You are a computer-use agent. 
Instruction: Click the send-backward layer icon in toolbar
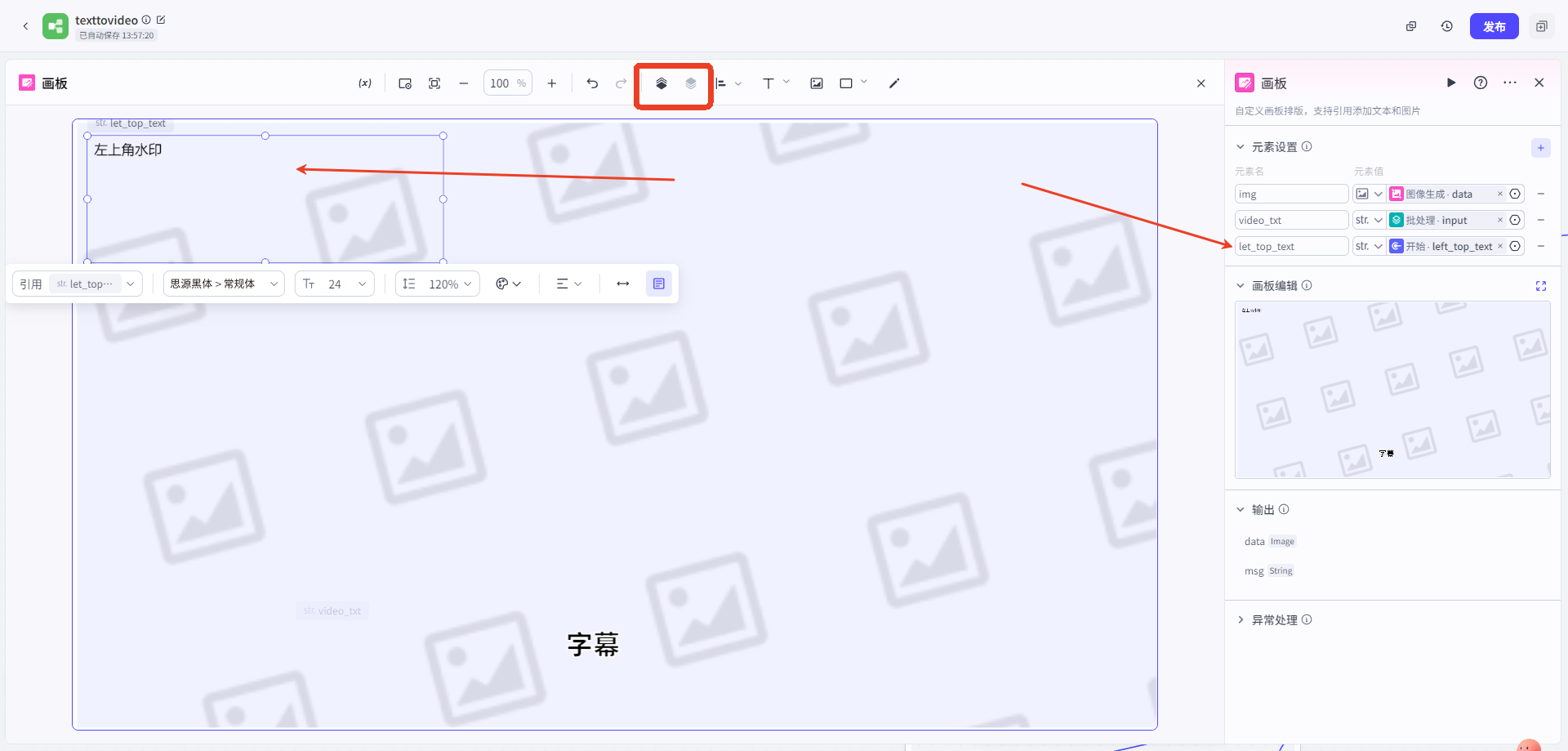690,83
